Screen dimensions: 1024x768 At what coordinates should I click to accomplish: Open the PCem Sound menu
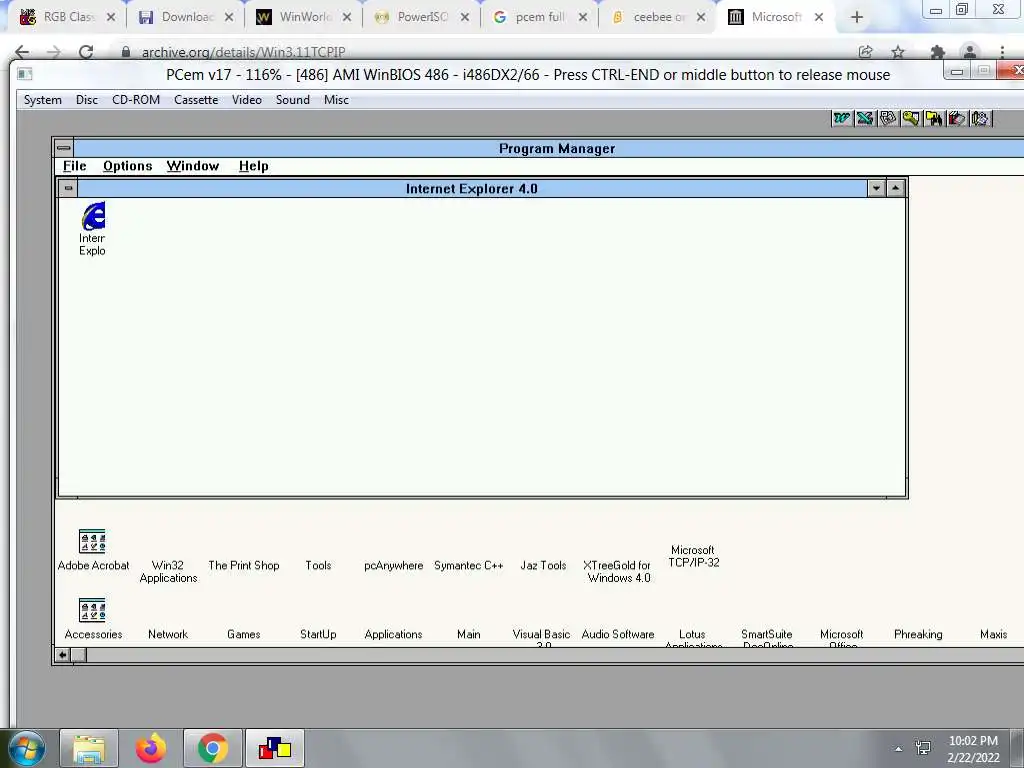[293, 100]
